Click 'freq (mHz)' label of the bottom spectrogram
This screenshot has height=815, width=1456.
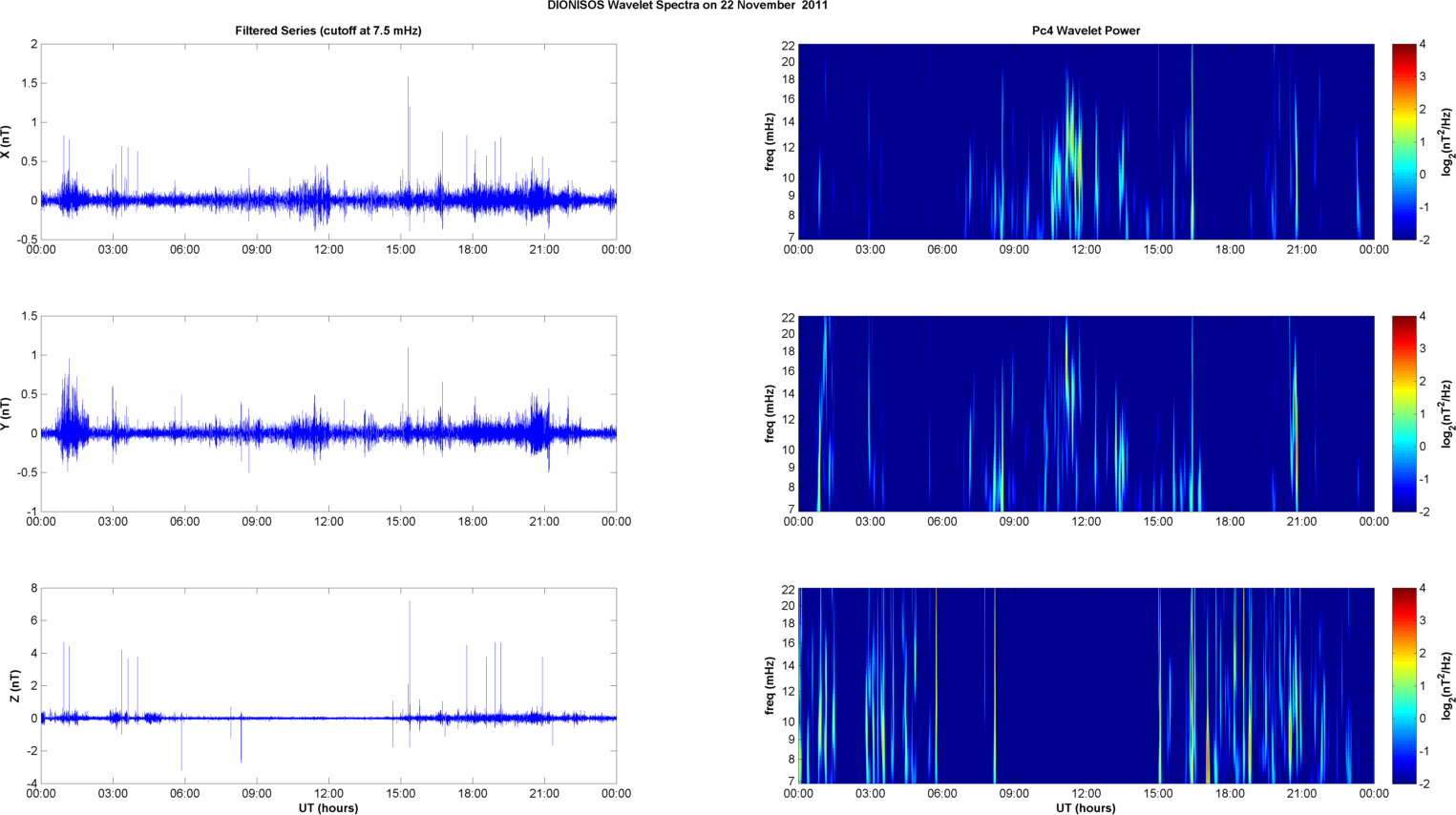pos(770,685)
